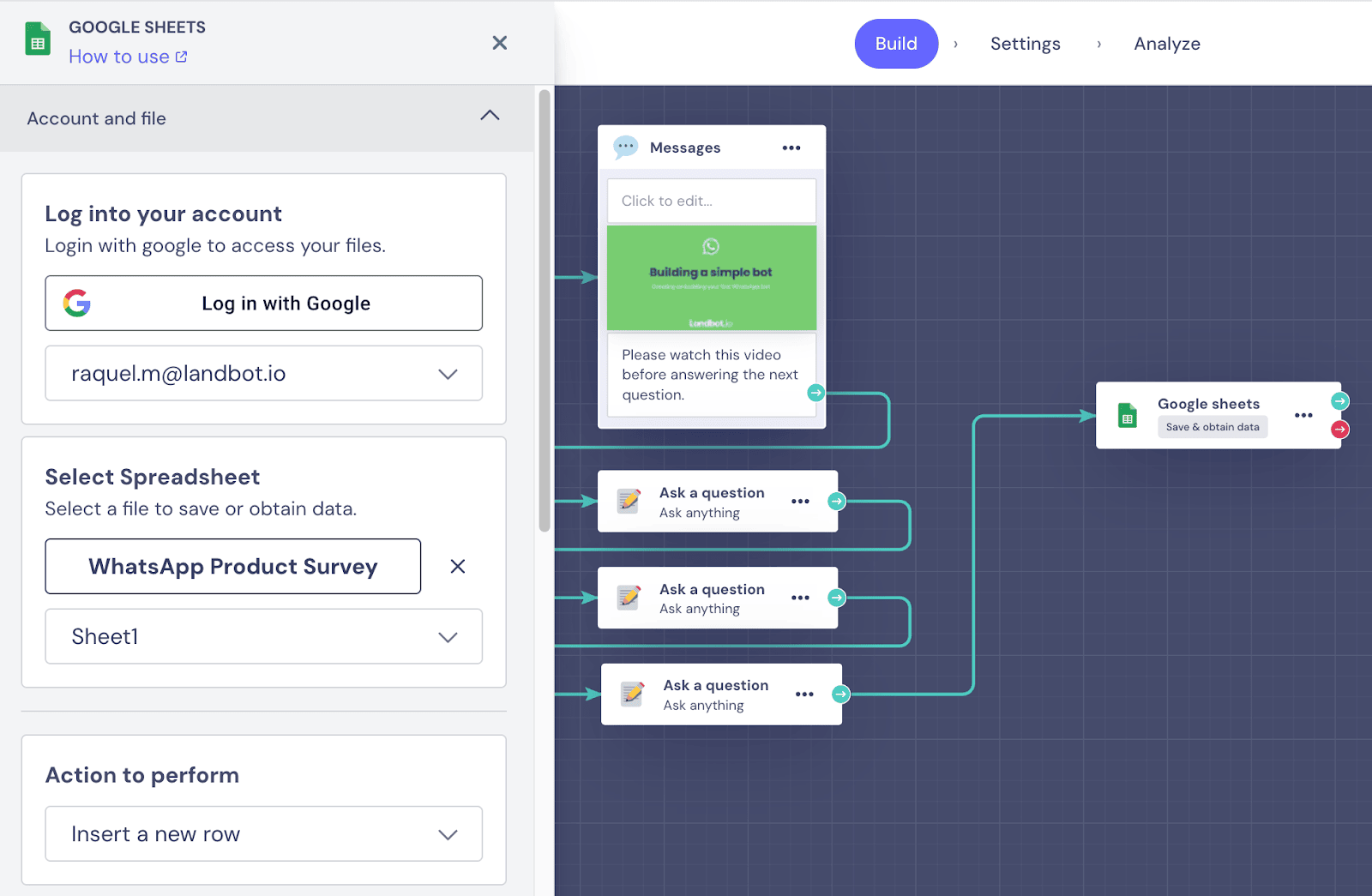Viewport: 1372px width, 896px height.
Task: Open options menu of third Ask a question block
Action: point(804,695)
